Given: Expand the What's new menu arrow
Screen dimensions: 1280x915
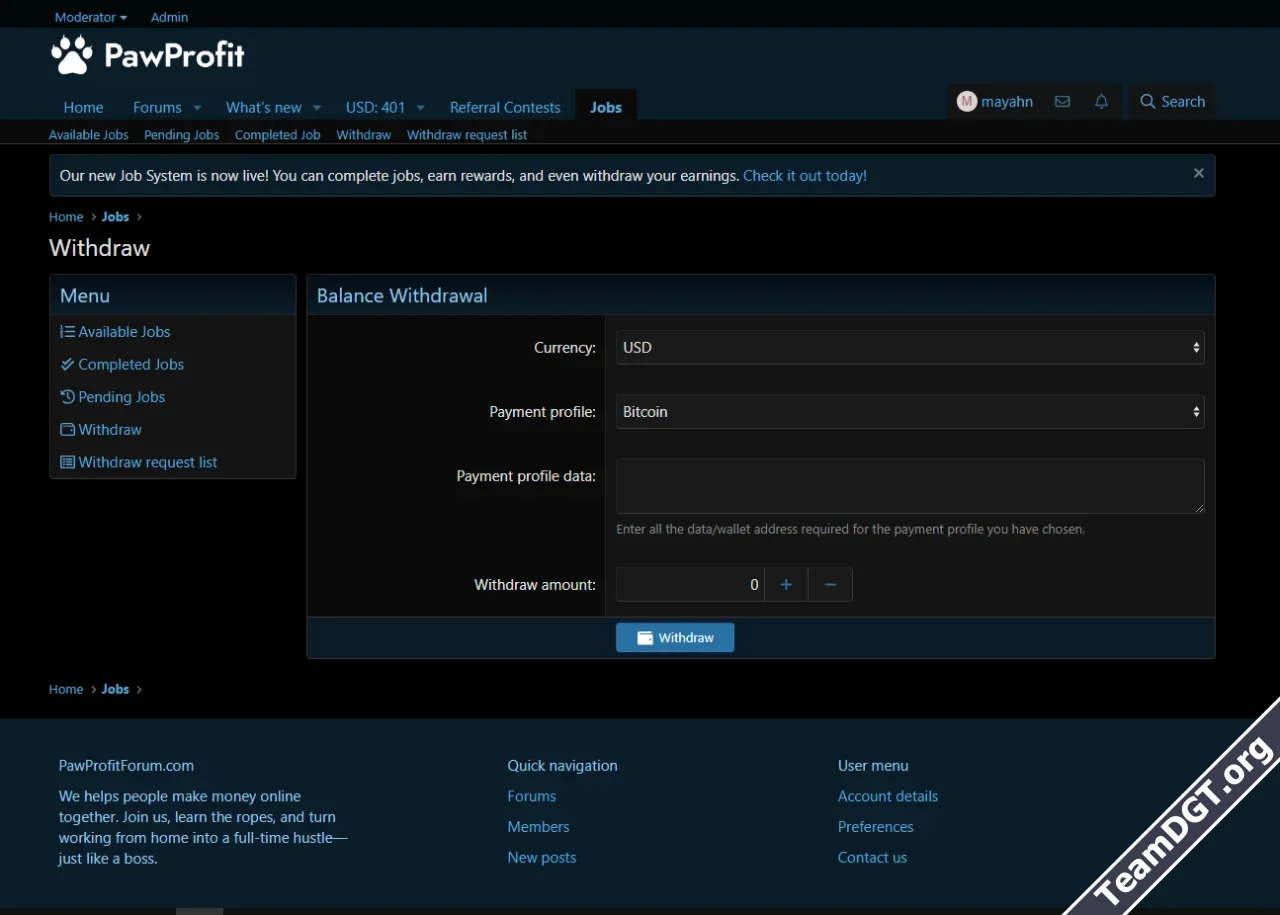Looking at the screenshot, I should pos(317,108).
